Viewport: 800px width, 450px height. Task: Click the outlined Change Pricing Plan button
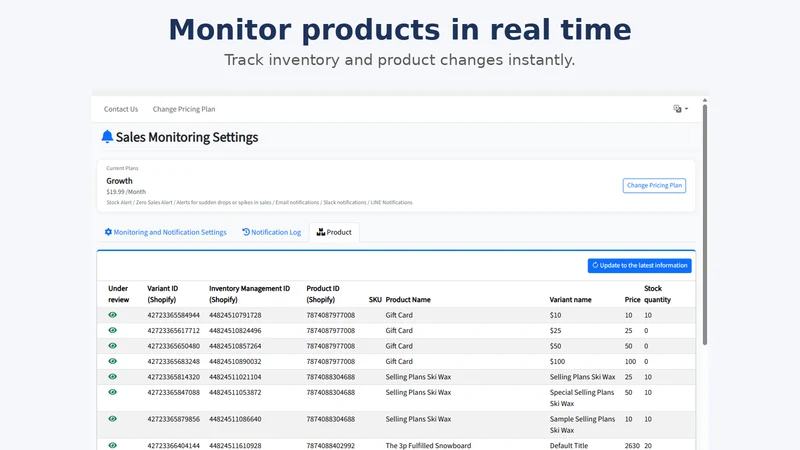coord(654,185)
